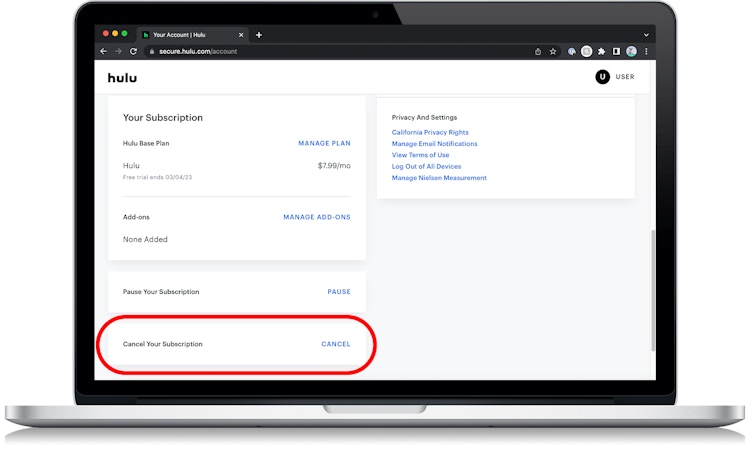Open the Chrome profile avatar
The height and width of the screenshot is (454, 750).
[x=631, y=51]
